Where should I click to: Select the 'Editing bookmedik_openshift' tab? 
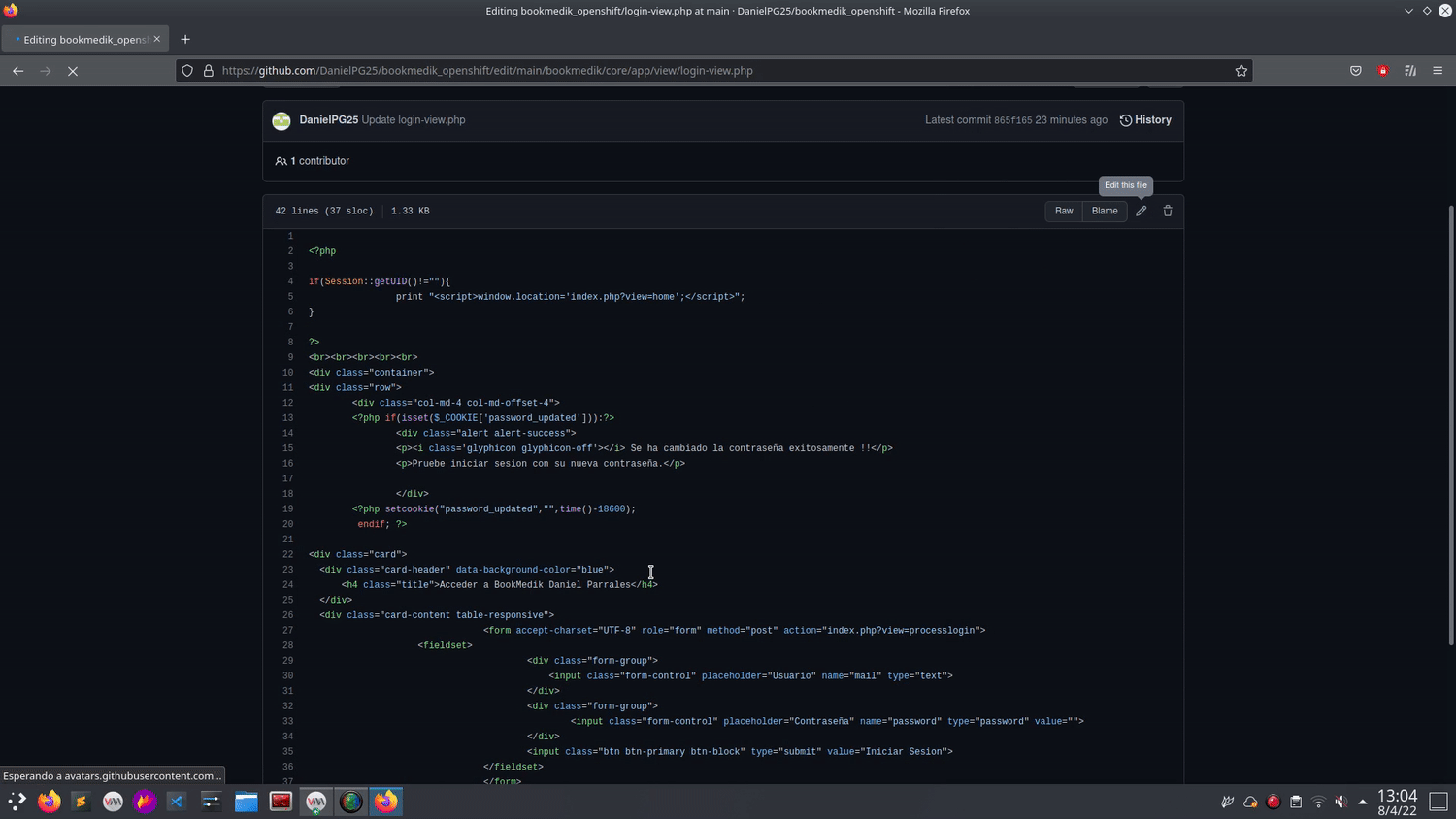[85, 40]
